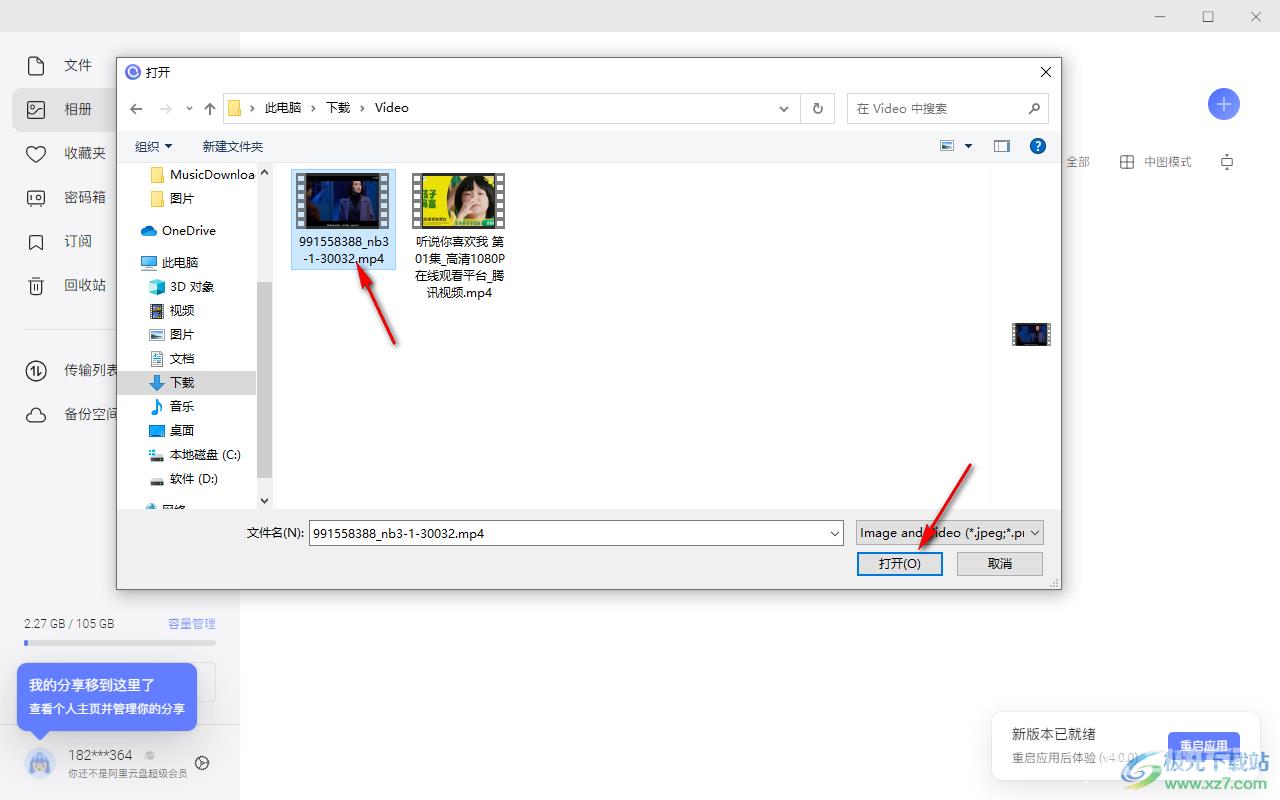Expand address bar history dropdown
This screenshot has width=1280, height=800.
coord(784,108)
